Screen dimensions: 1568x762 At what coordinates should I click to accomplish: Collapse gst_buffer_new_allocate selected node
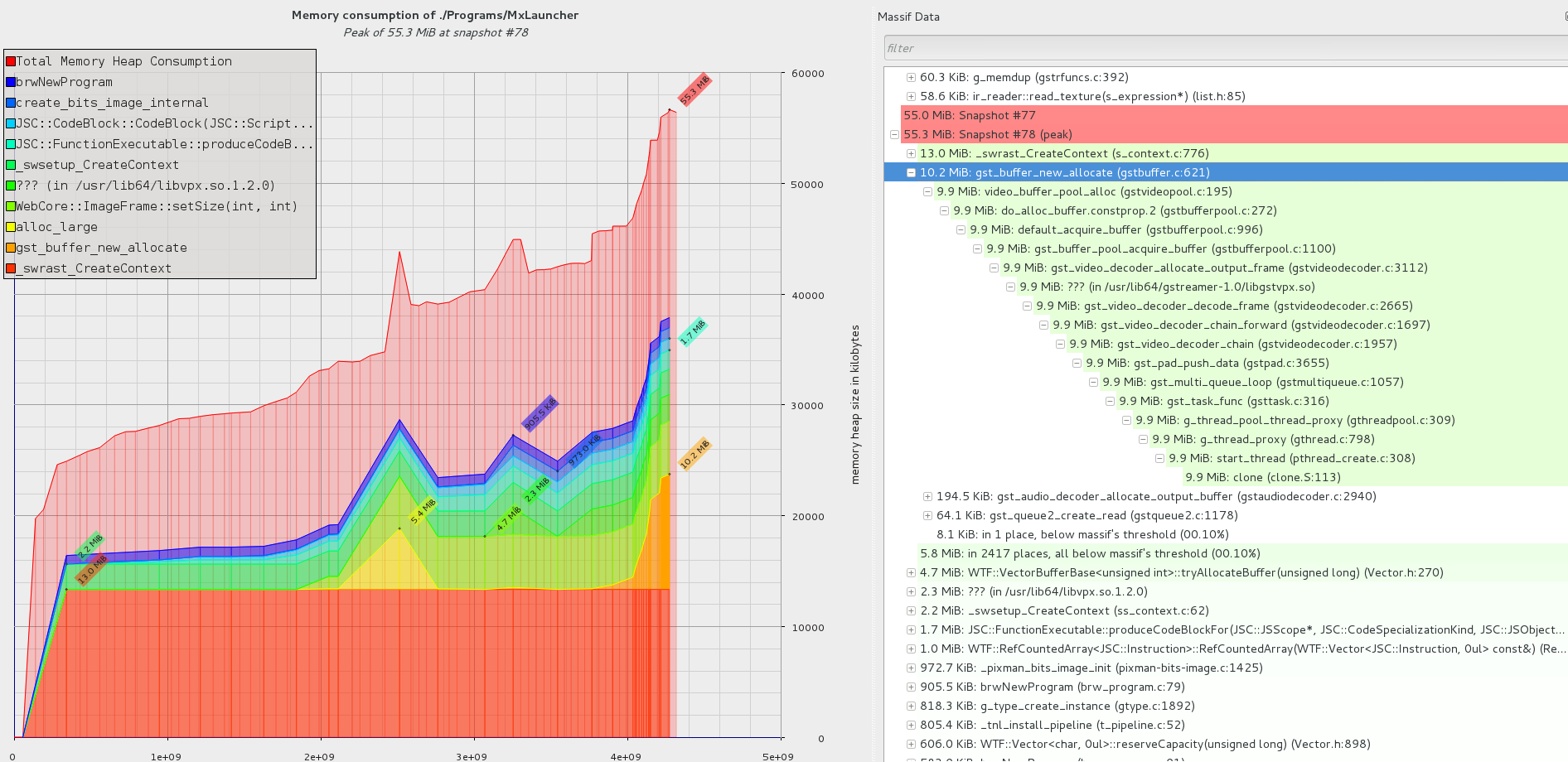point(911,172)
